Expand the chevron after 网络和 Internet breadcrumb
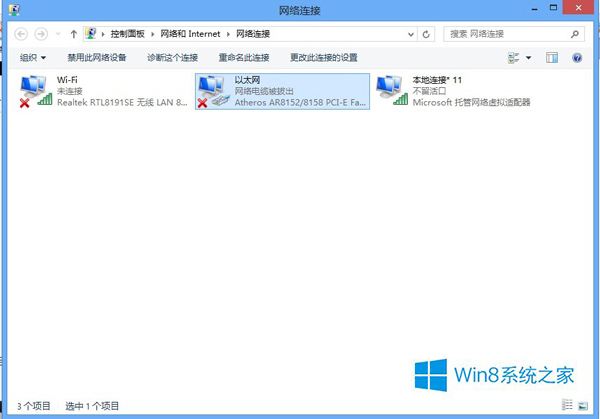This screenshot has width=600, height=419. coord(228,34)
